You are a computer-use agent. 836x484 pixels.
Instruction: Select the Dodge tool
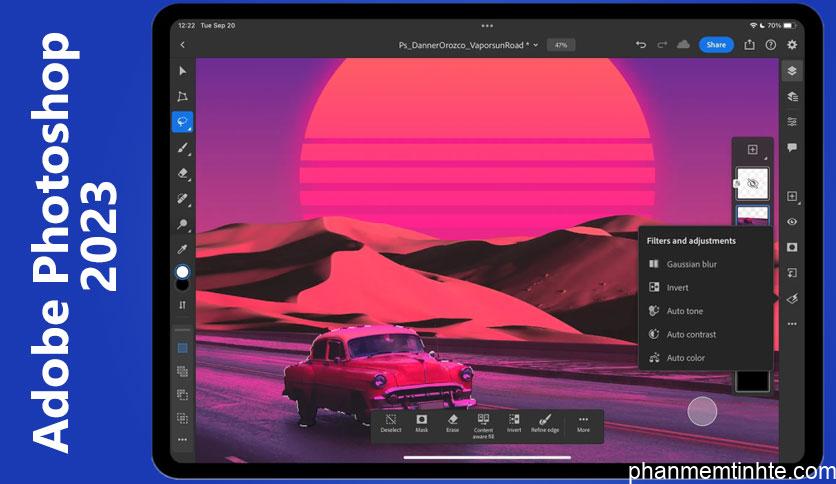point(182,224)
